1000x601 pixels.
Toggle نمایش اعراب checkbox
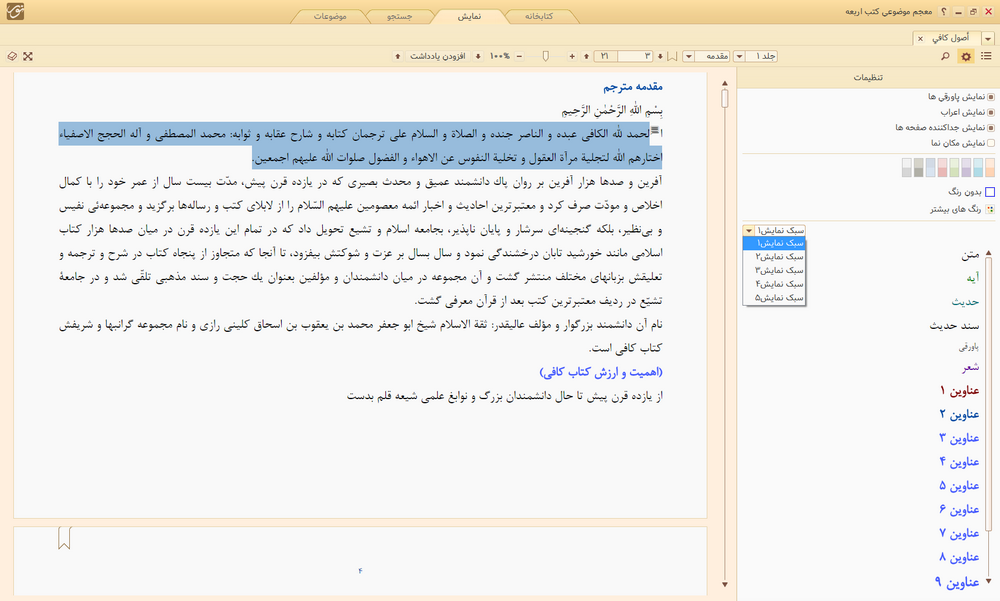[990, 112]
